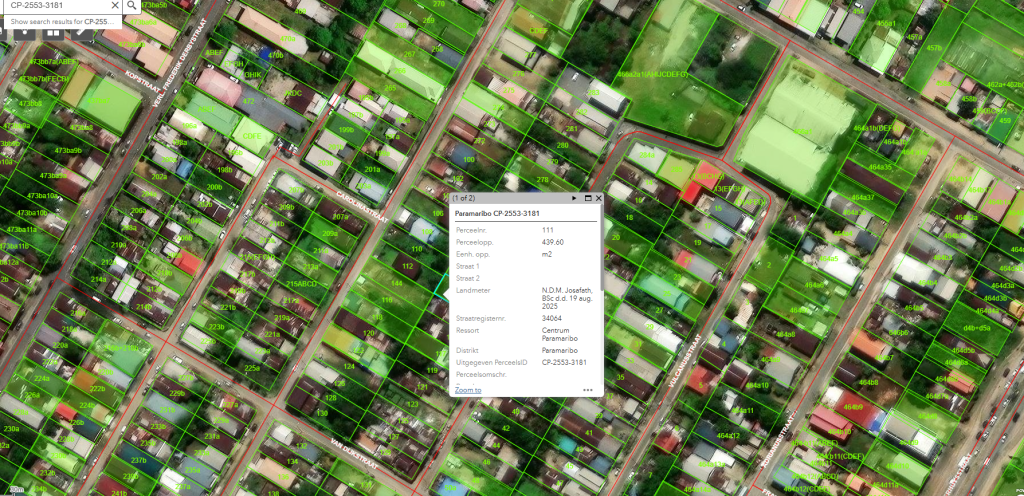Click the parcel labeled 464a37
Viewport: 1024px width, 496px height.
(864, 197)
